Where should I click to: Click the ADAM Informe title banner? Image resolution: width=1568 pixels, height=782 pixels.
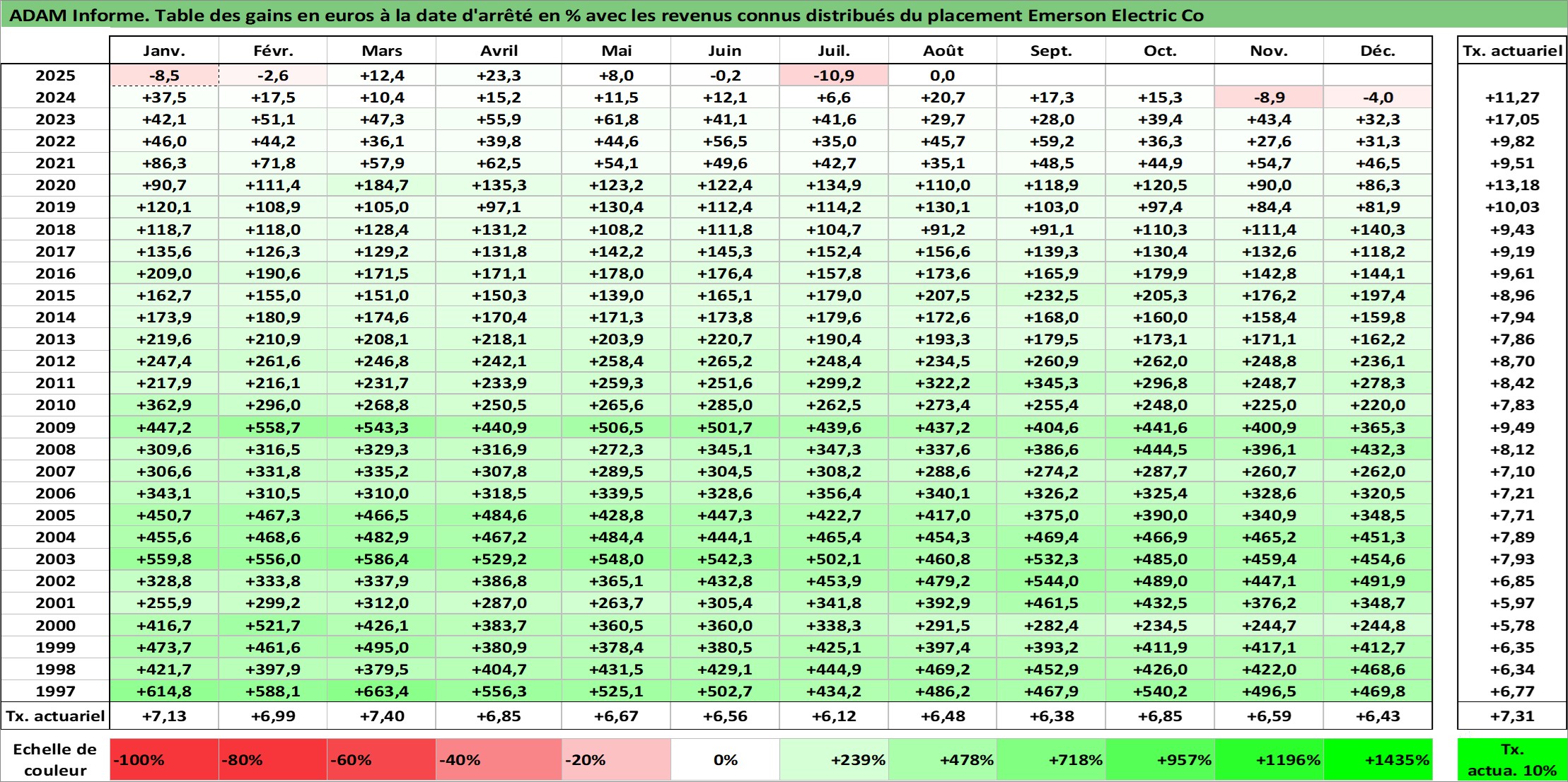pos(784,15)
